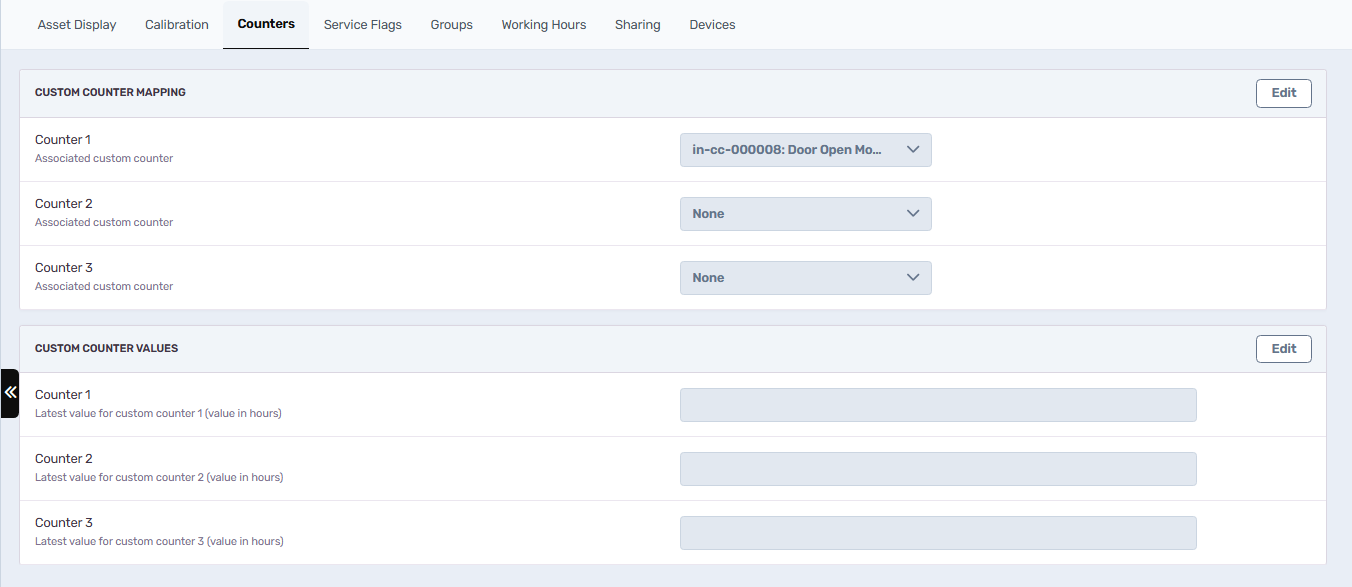This screenshot has width=1352, height=587.
Task: Open Counter 3 None dropdown
Action: [x=805, y=278]
